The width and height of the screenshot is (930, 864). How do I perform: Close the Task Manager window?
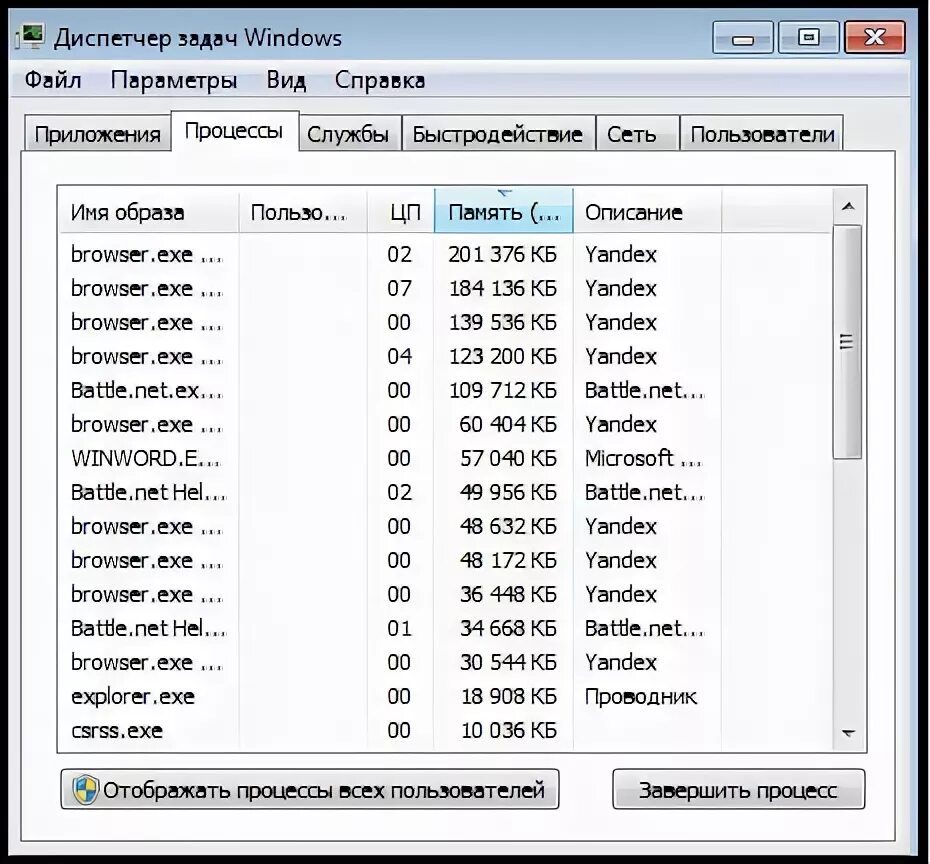875,37
